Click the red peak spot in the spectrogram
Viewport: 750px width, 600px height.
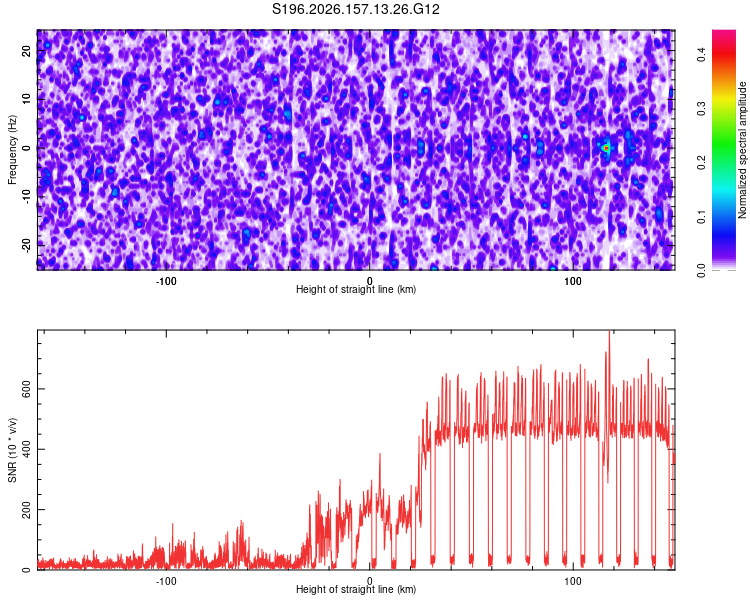606,148
